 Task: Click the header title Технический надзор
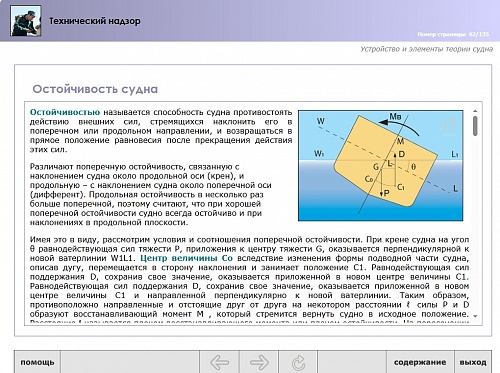[x=95, y=21]
